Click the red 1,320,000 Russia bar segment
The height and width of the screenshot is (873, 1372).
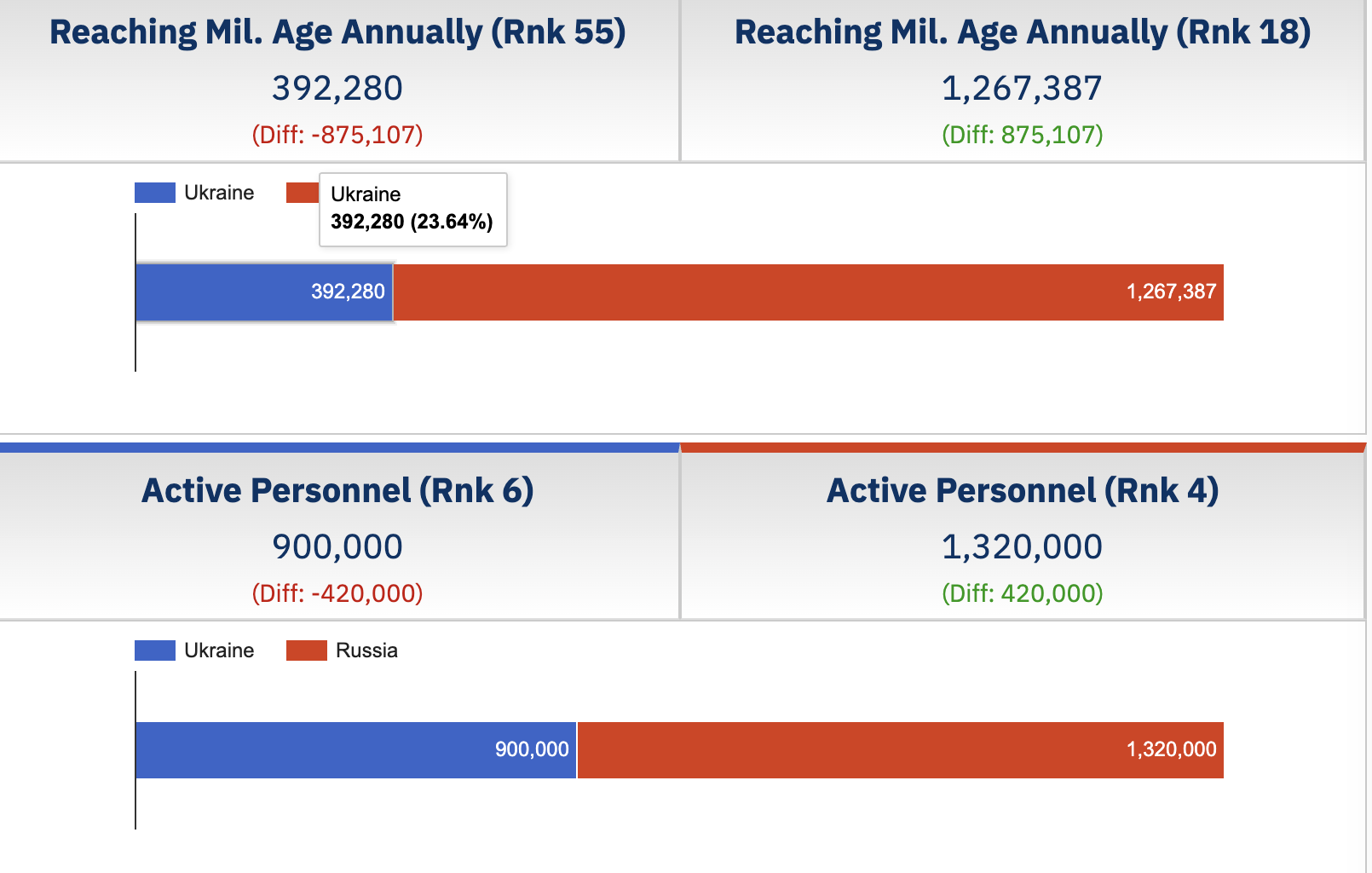click(x=900, y=750)
